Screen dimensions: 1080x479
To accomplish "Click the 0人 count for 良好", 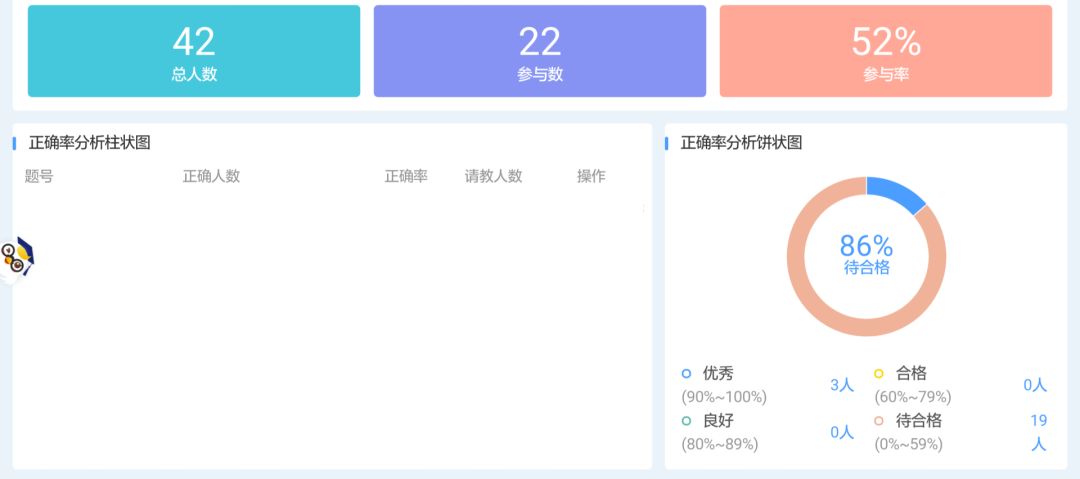I will 842,432.
